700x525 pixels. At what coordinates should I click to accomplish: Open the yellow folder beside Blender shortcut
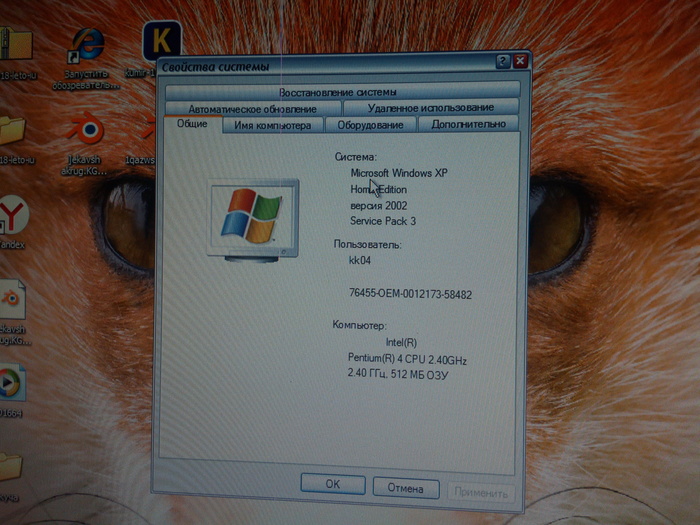coord(12,131)
